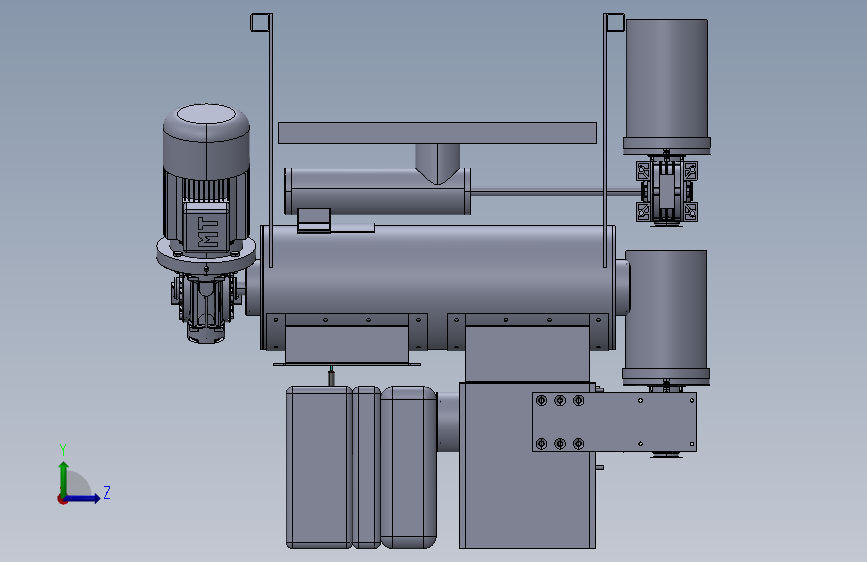Select the small terminal box on top of the drum
The height and width of the screenshot is (562, 867).
[x=314, y=220]
